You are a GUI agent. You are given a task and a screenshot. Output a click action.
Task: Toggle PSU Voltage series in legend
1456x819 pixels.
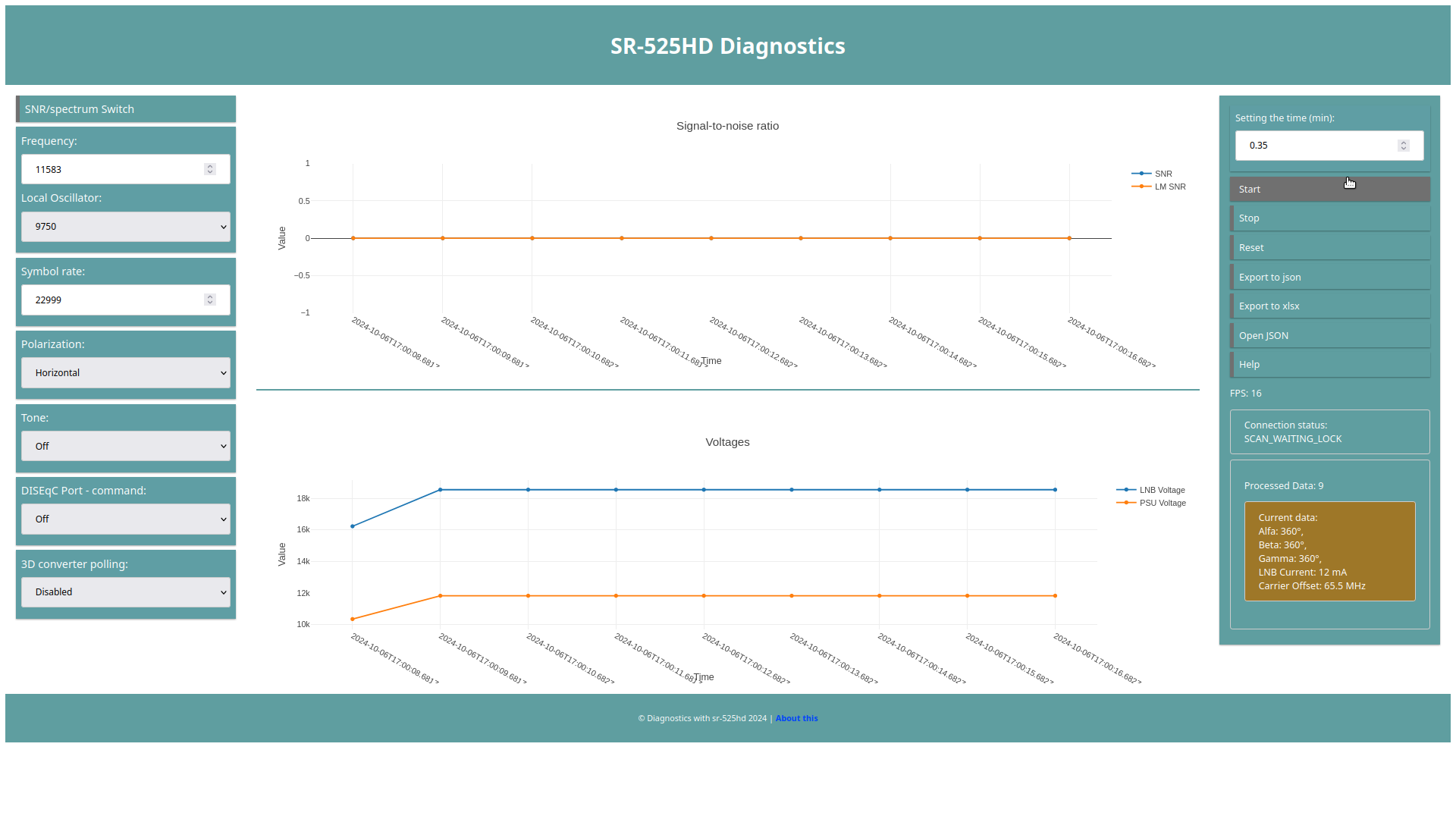pos(1151,503)
